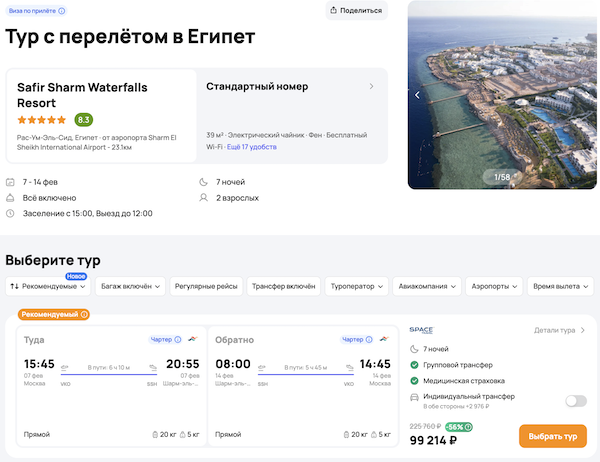Expand the 'Багаж включён' dropdown
The height and width of the screenshot is (462, 600).
[x=131, y=286]
